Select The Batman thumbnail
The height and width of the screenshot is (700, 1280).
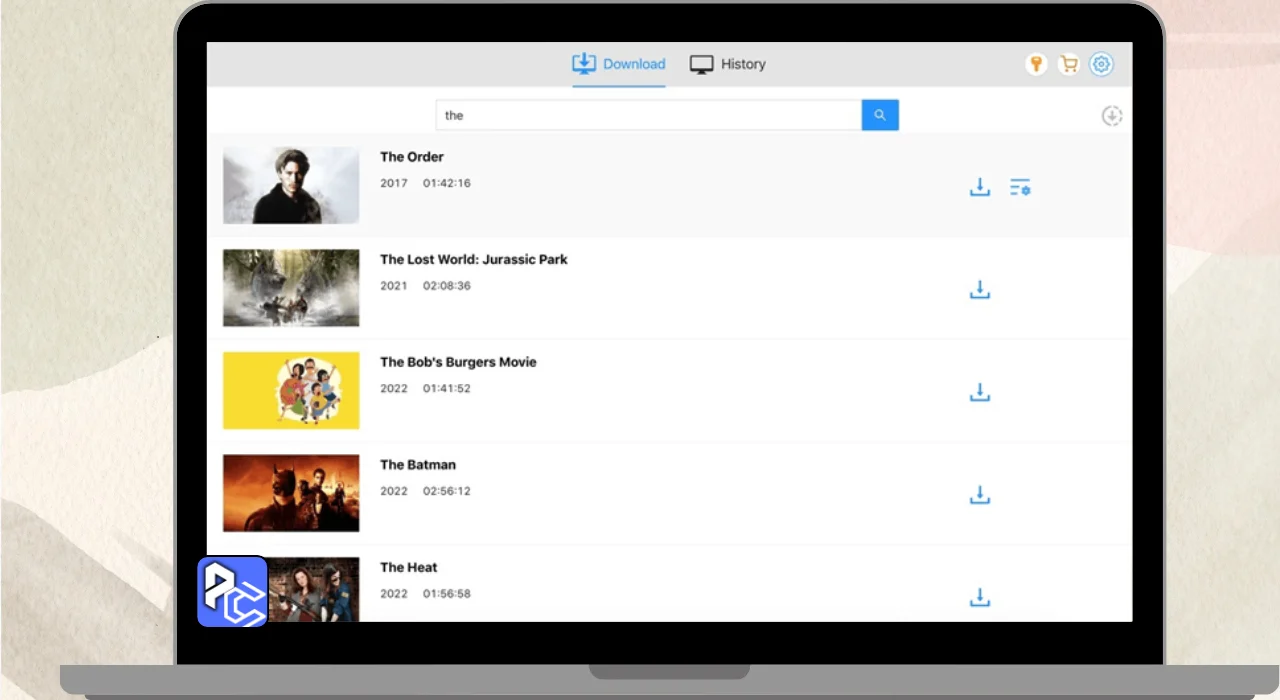[291, 493]
